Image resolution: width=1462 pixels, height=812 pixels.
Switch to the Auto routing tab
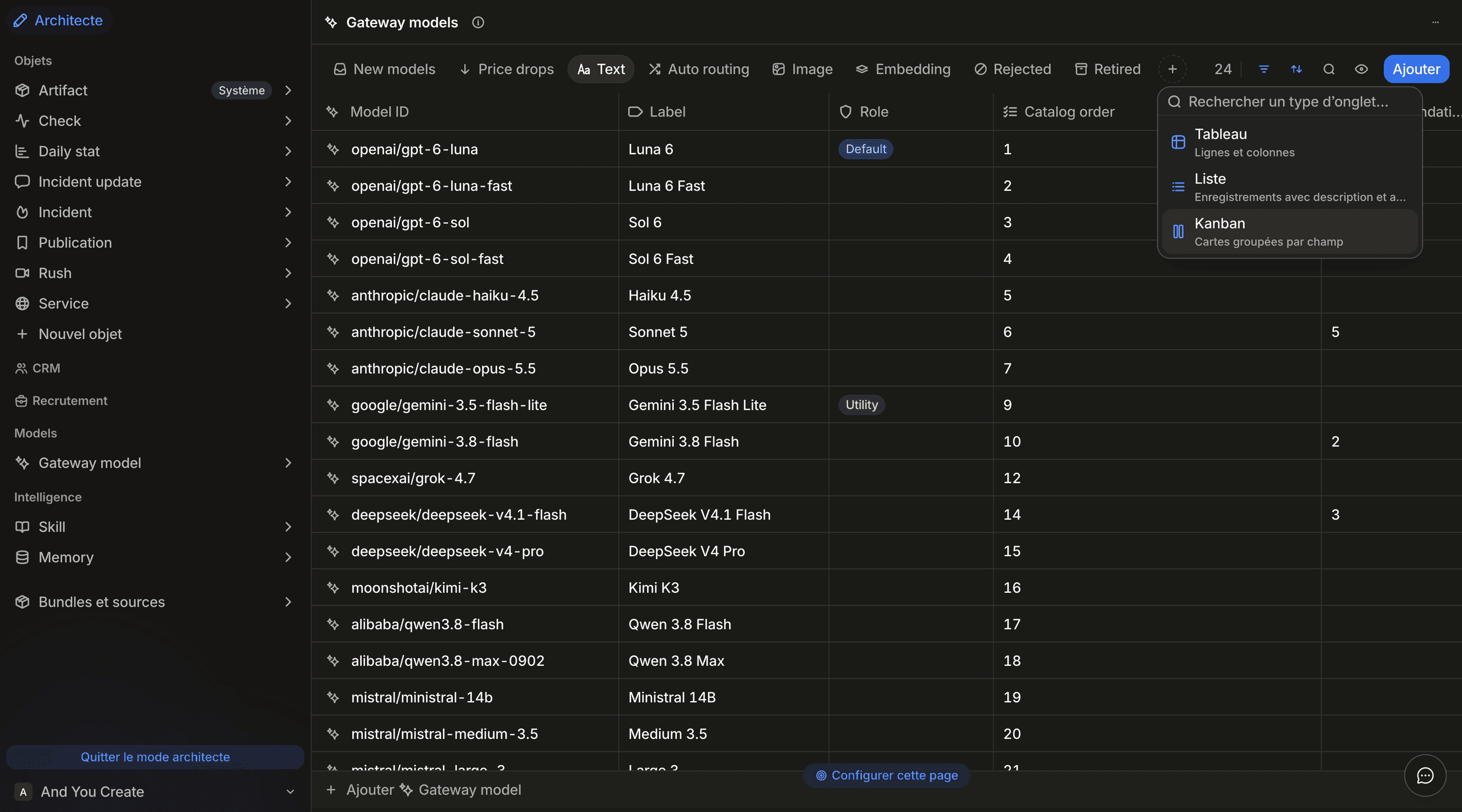699,69
